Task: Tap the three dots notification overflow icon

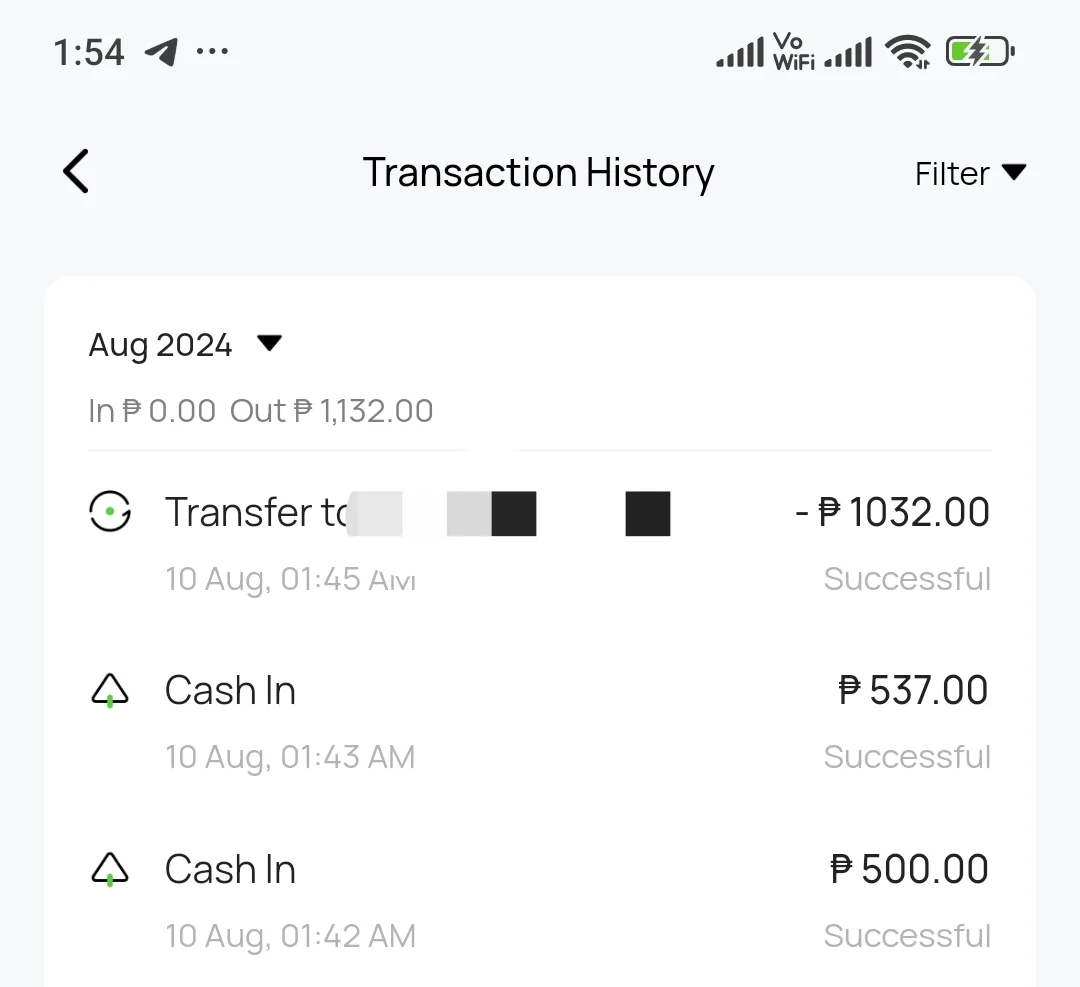Action: [212, 51]
